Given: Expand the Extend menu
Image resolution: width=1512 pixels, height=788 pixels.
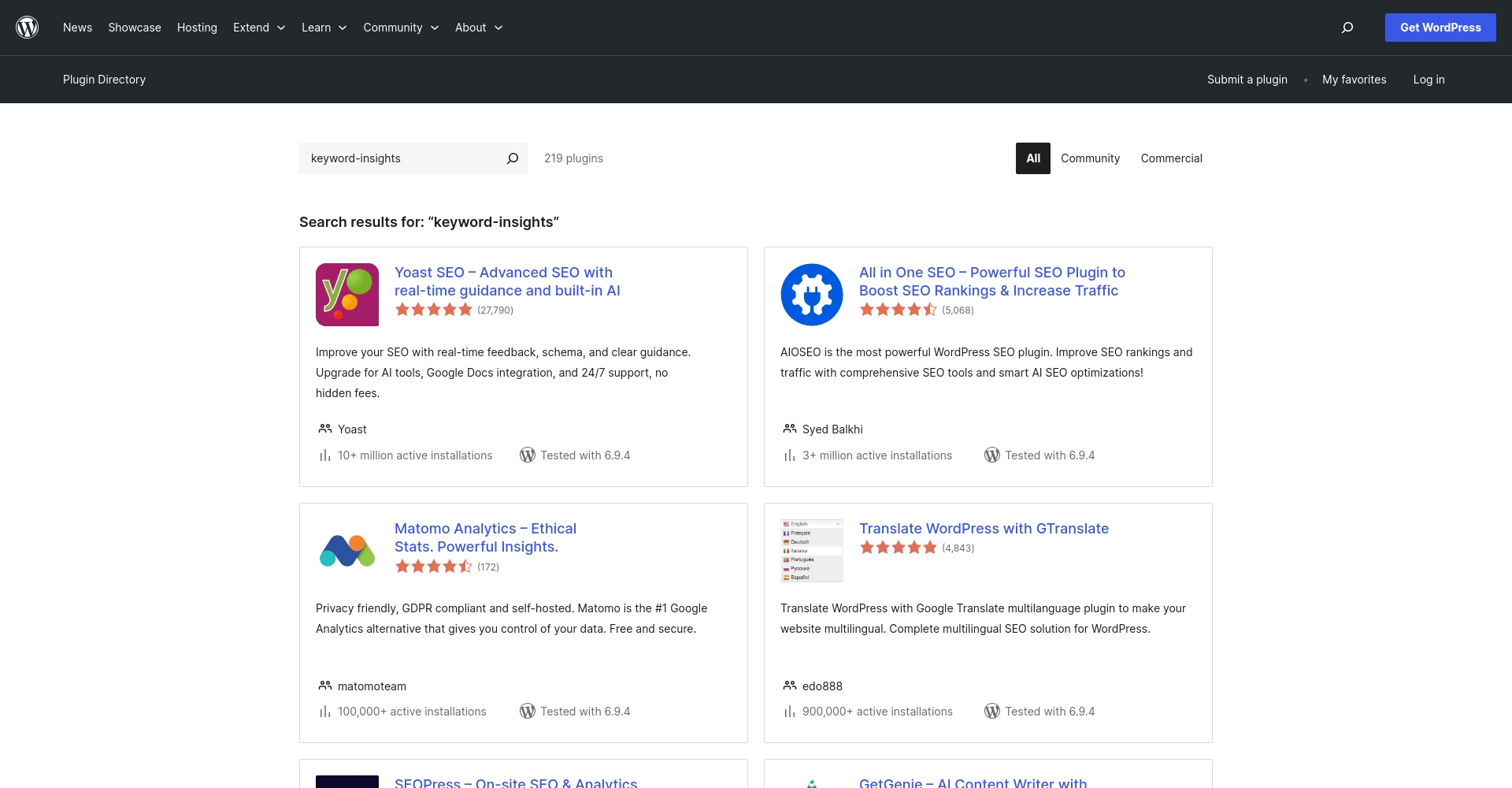Looking at the screenshot, I should click(259, 28).
